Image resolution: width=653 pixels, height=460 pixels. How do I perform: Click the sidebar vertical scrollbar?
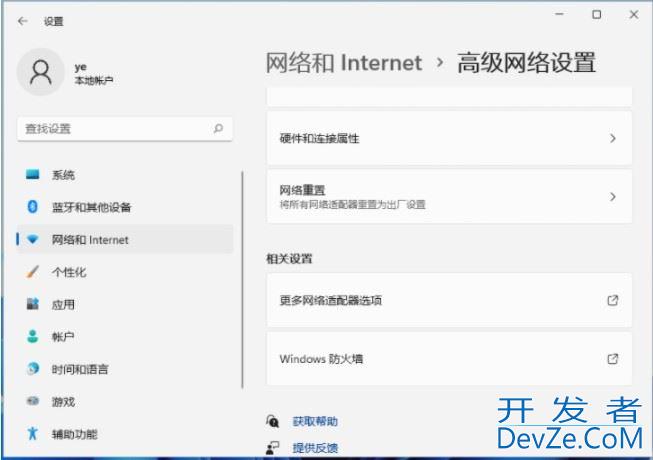[242, 280]
